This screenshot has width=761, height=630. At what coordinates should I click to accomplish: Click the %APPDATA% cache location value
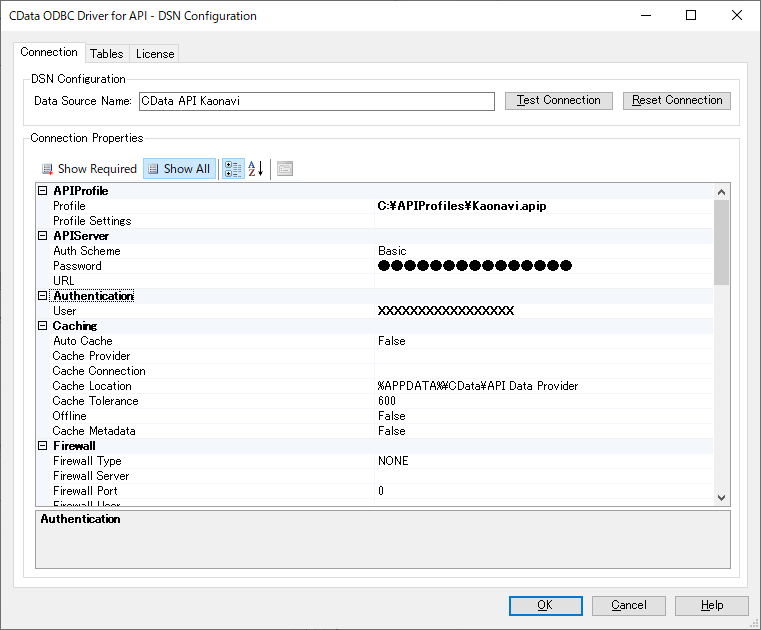point(478,386)
